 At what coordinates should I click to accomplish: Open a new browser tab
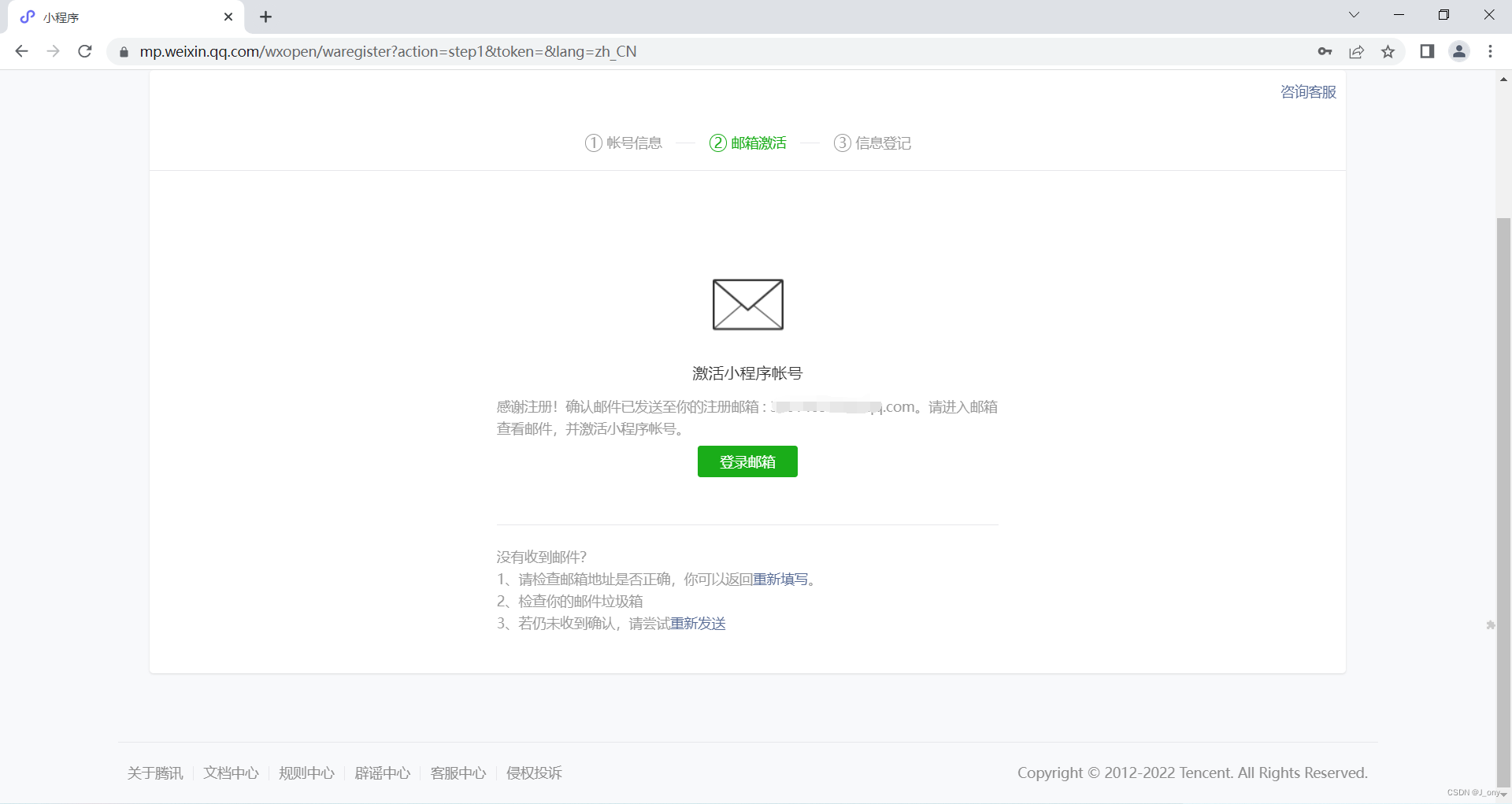click(x=266, y=17)
